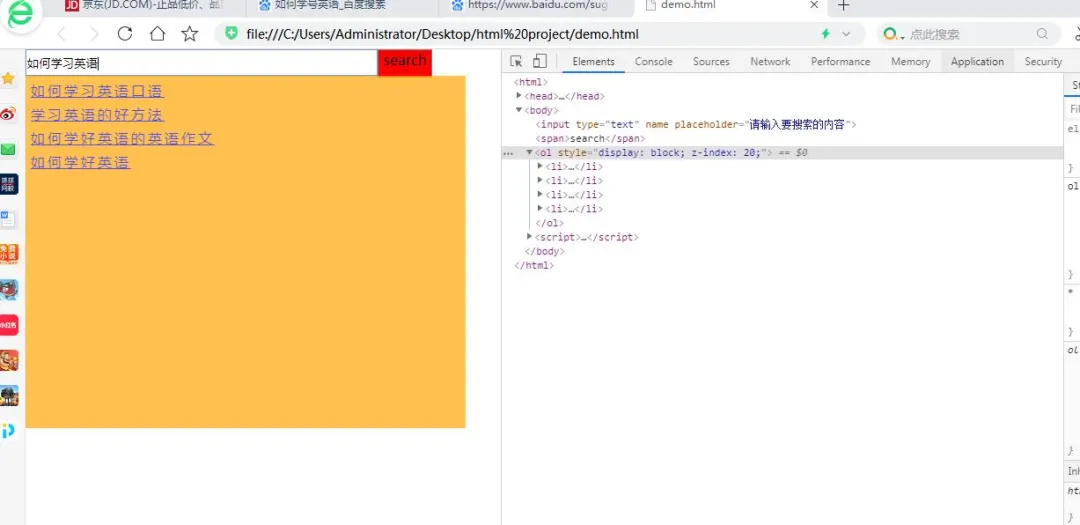Collapse the ol node
Image resolution: width=1080 pixels, height=525 pixels.
coord(530,152)
